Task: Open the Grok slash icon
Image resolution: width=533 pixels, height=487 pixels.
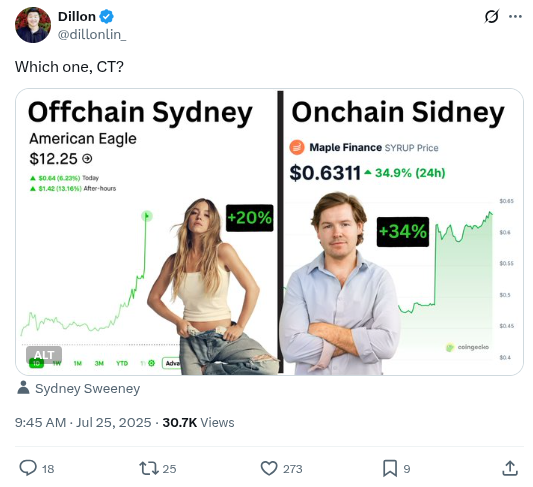Action: [x=492, y=16]
